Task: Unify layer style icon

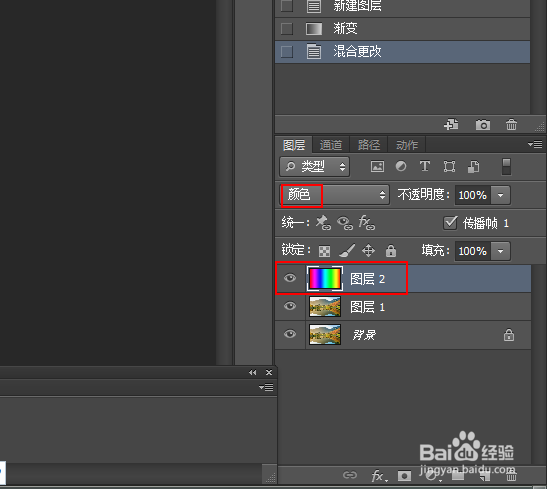Action: pos(367,223)
